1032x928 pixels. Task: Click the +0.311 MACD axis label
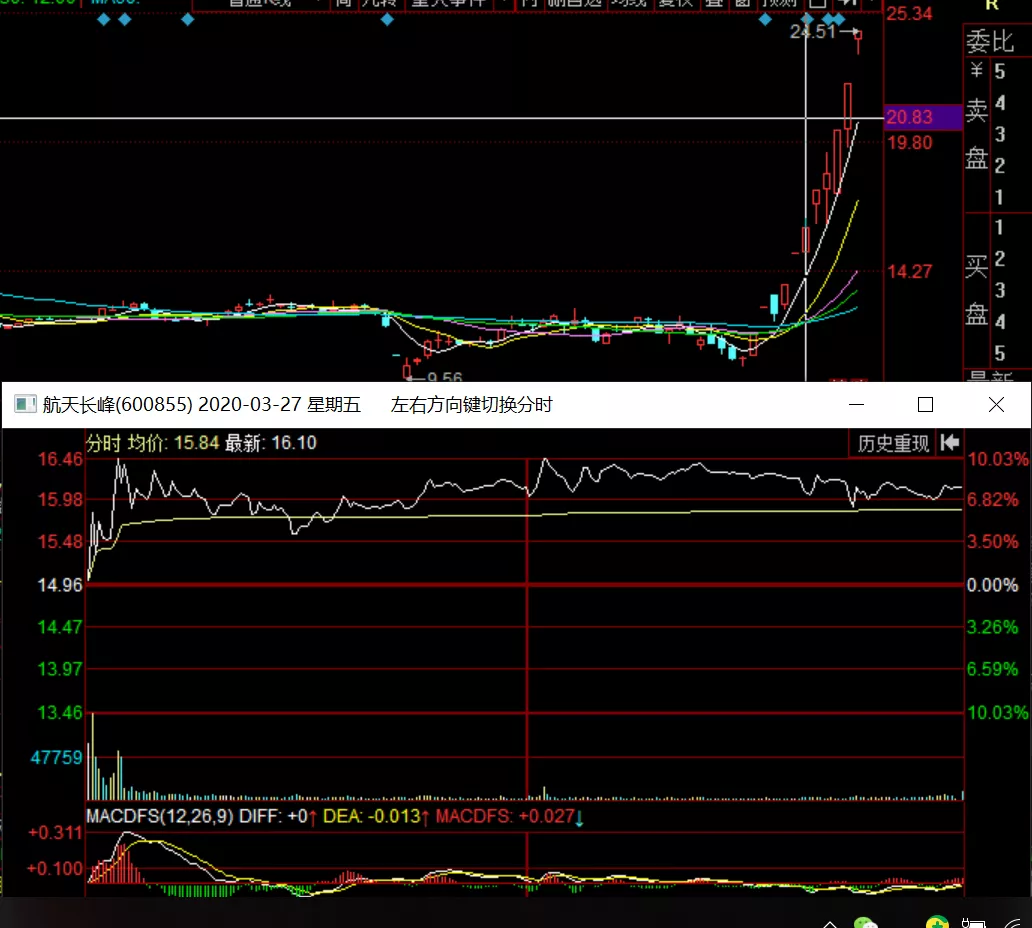click(x=55, y=833)
